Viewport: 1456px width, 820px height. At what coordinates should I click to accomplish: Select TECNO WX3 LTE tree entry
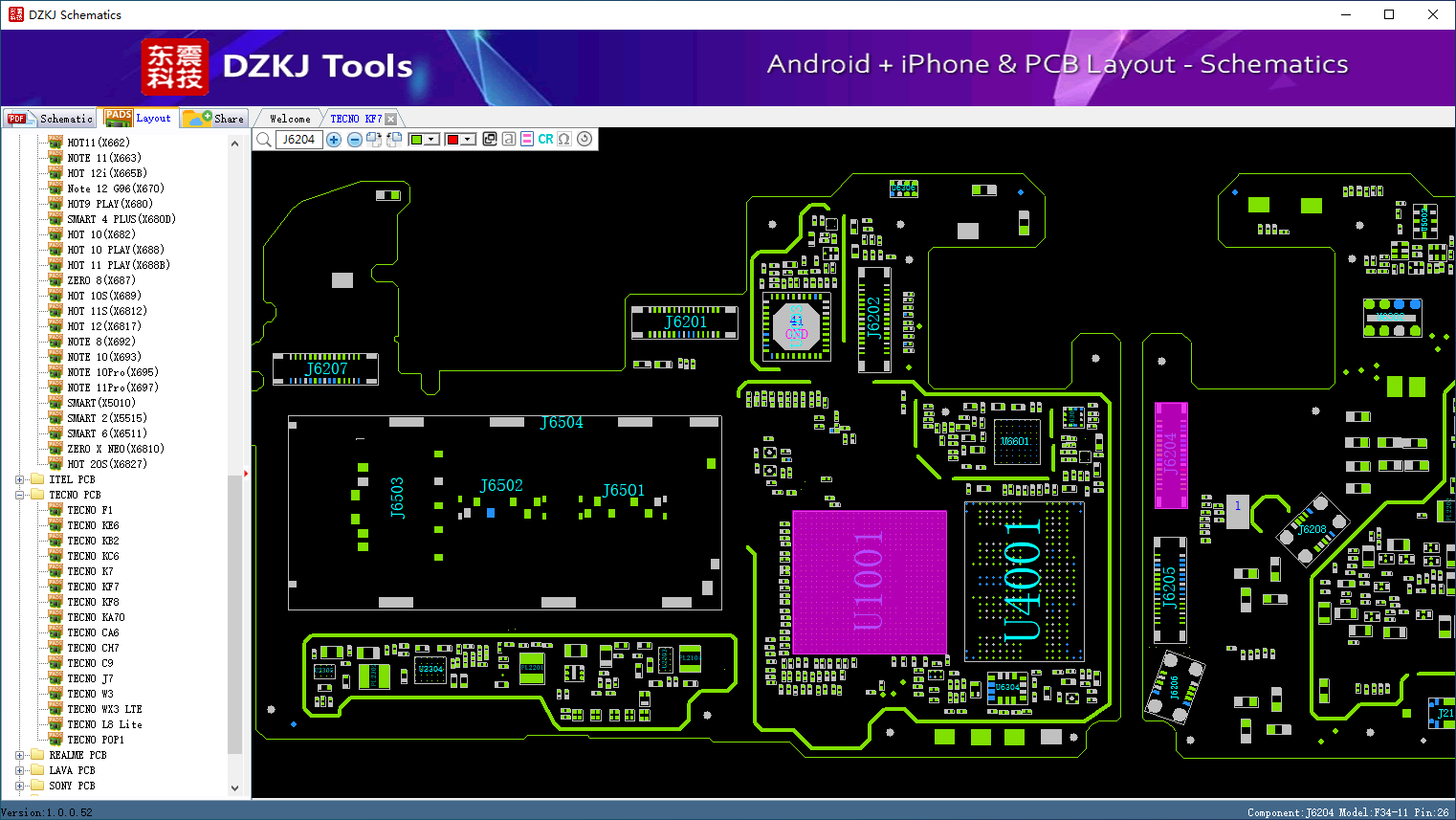104,709
